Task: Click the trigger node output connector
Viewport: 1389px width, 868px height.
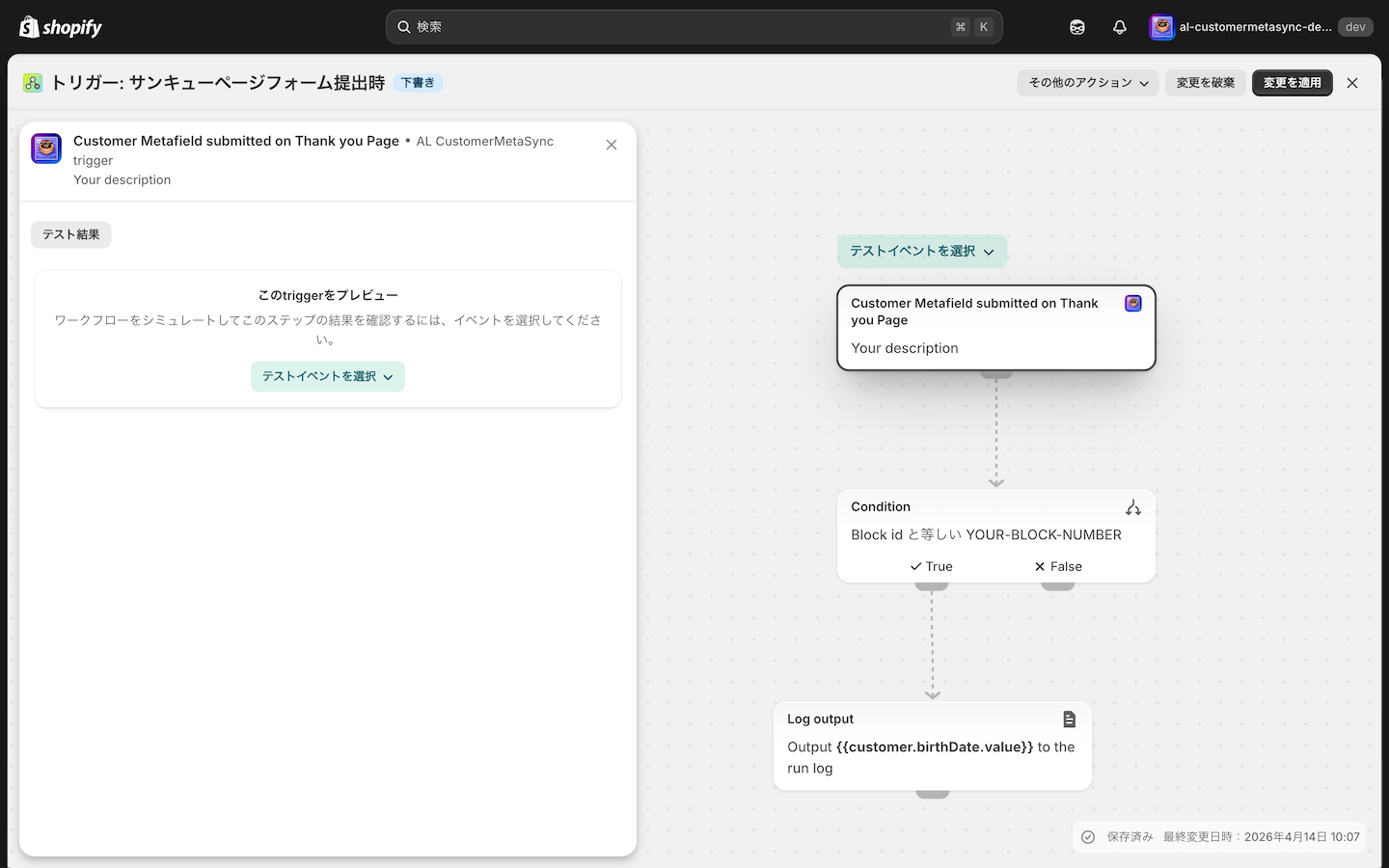Action: pos(996,373)
